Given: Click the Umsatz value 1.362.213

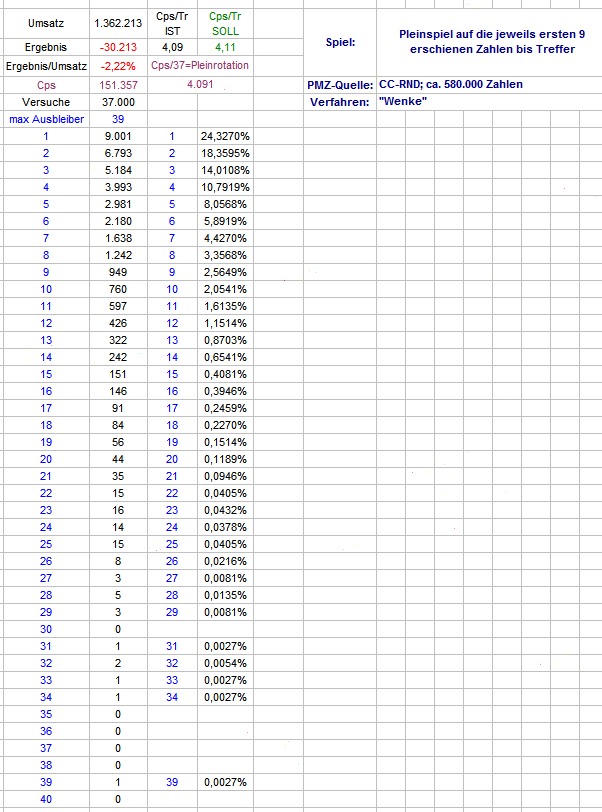Looking at the screenshot, I should [118, 23].
